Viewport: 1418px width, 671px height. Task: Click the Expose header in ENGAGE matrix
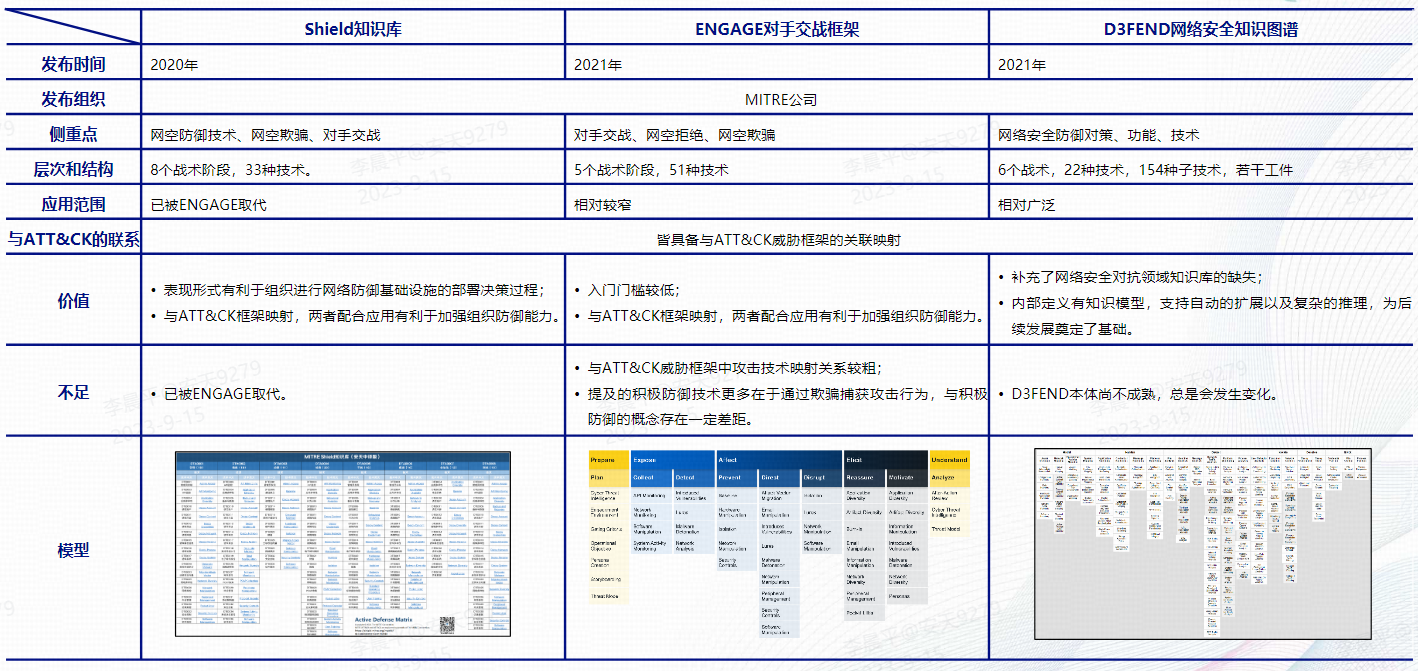673,460
